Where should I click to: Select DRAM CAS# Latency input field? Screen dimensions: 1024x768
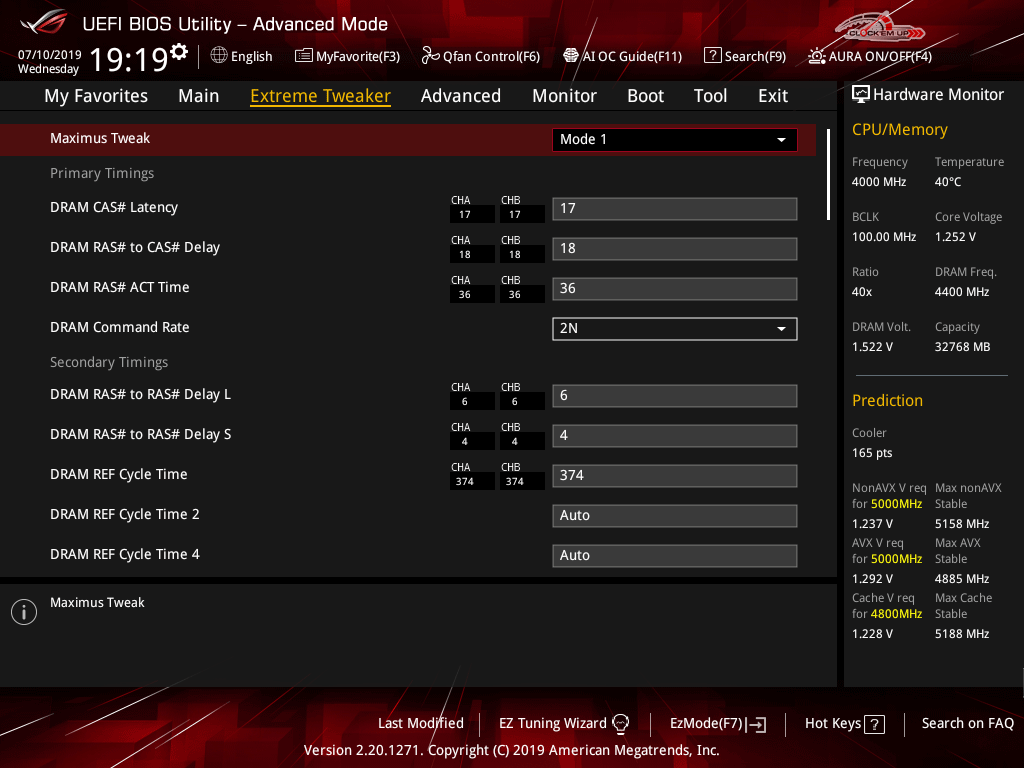(x=674, y=209)
